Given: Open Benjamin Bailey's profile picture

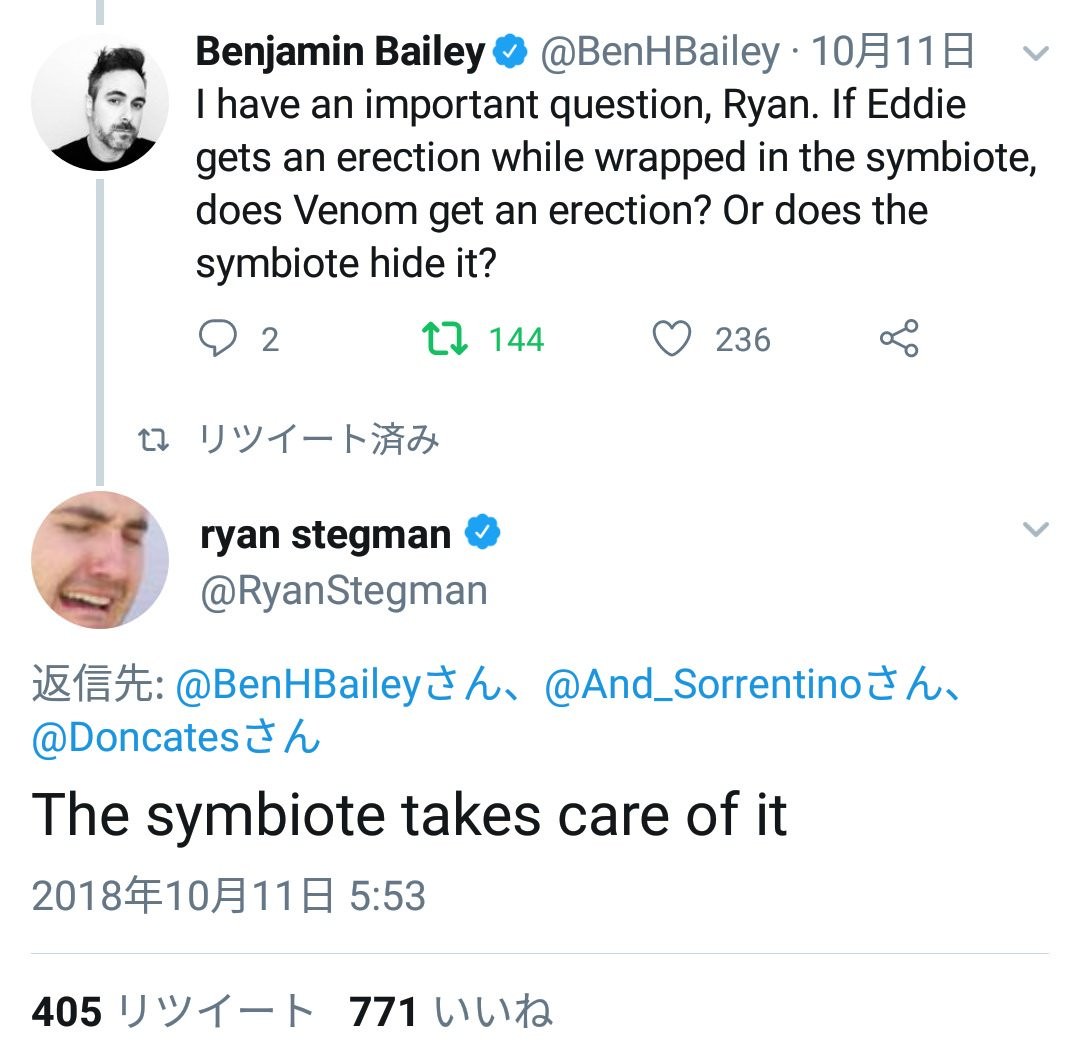Looking at the screenshot, I should coord(100,101).
